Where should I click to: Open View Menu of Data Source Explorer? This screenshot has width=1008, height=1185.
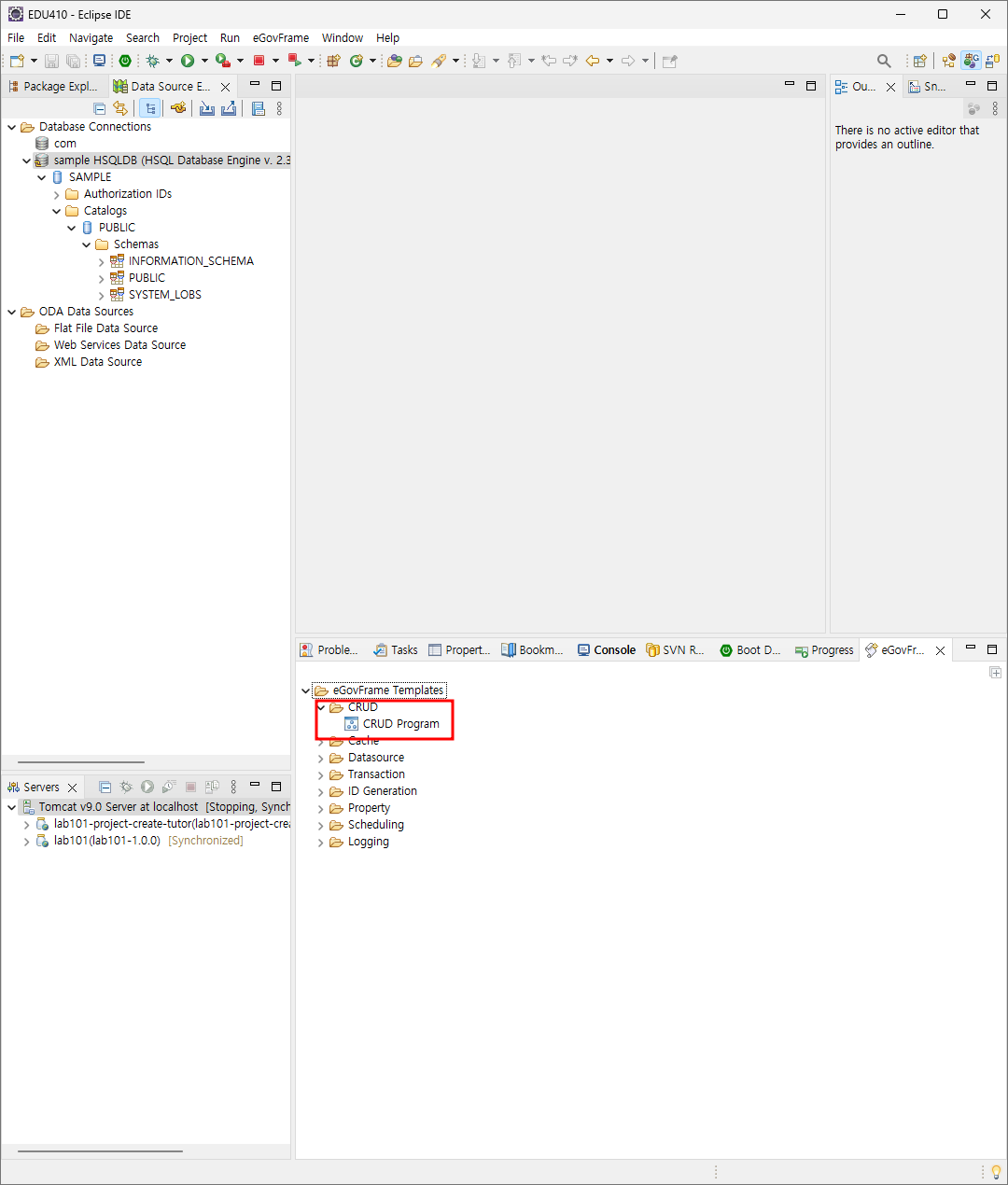click(x=279, y=108)
